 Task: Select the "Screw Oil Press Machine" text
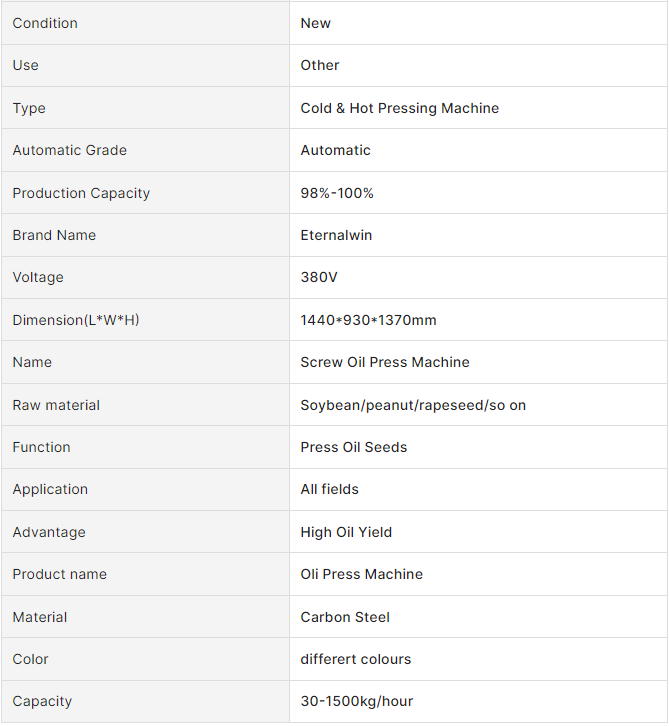tap(385, 362)
